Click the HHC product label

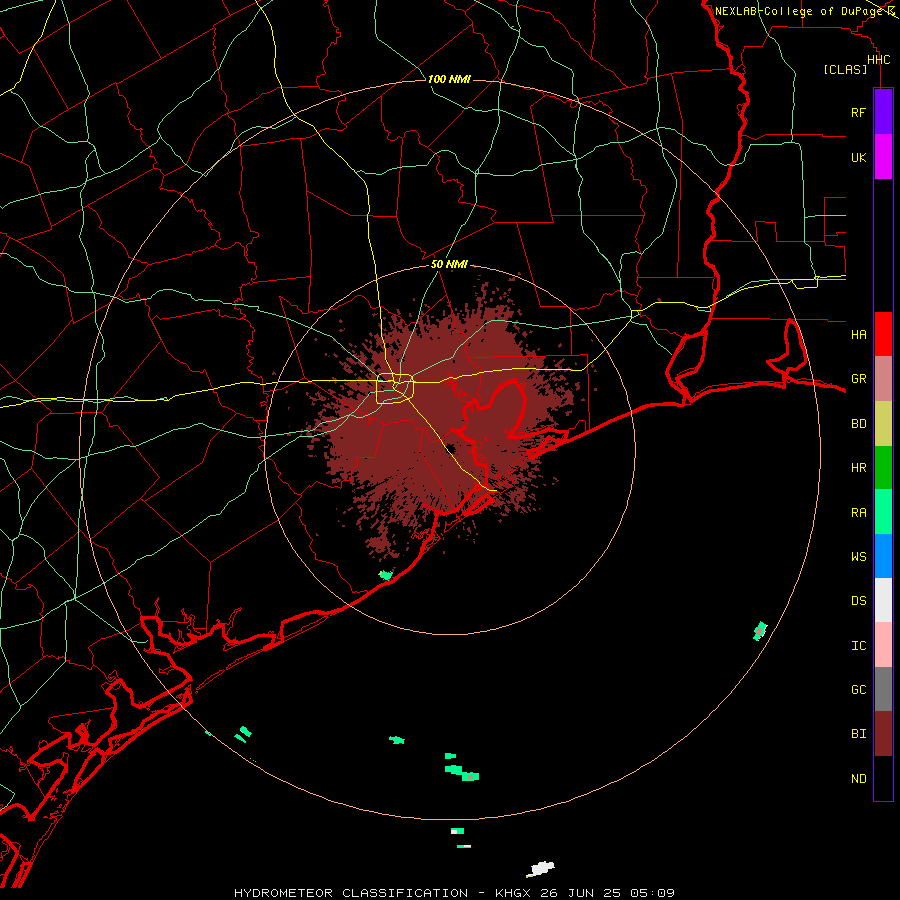pyautogui.click(x=878, y=60)
